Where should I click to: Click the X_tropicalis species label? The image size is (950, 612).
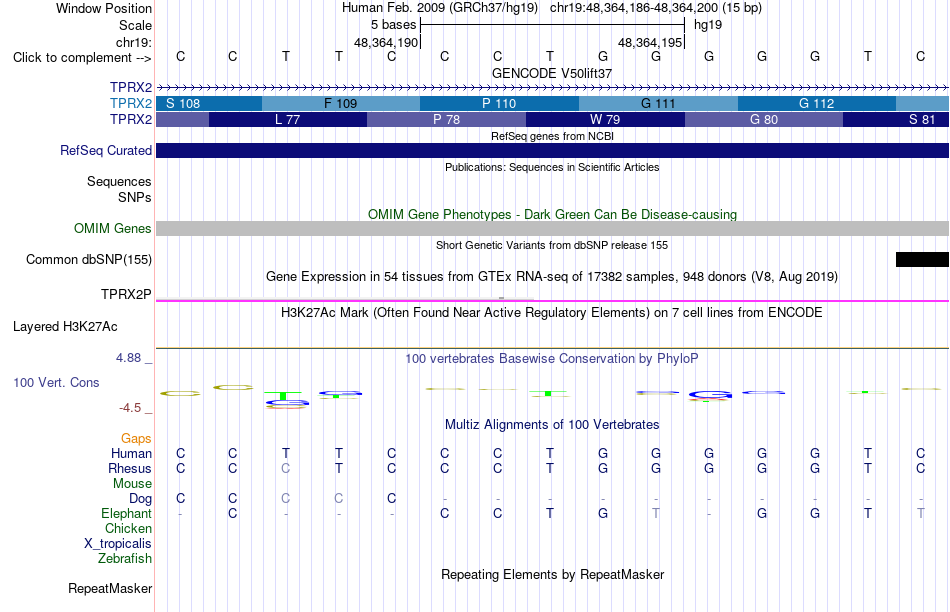pos(118,544)
